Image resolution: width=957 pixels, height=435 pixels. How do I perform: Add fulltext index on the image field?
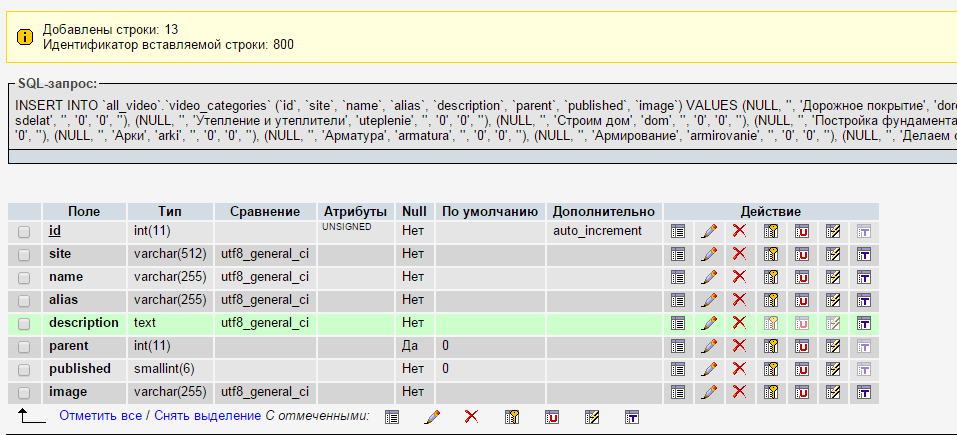coord(864,392)
